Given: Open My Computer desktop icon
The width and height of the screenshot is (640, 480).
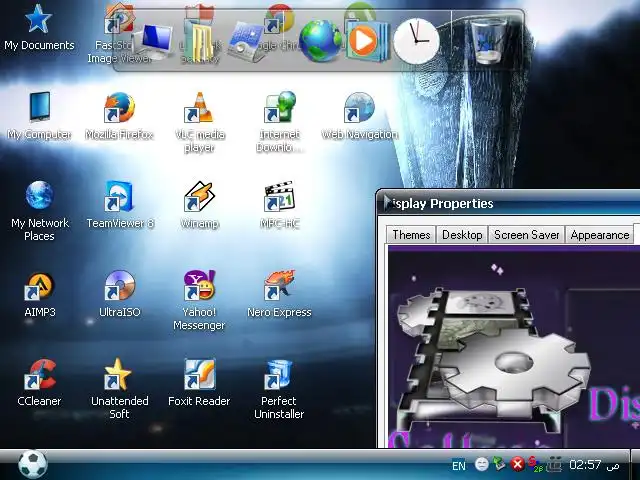Looking at the screenshot, I should click(x=39, y=116).
